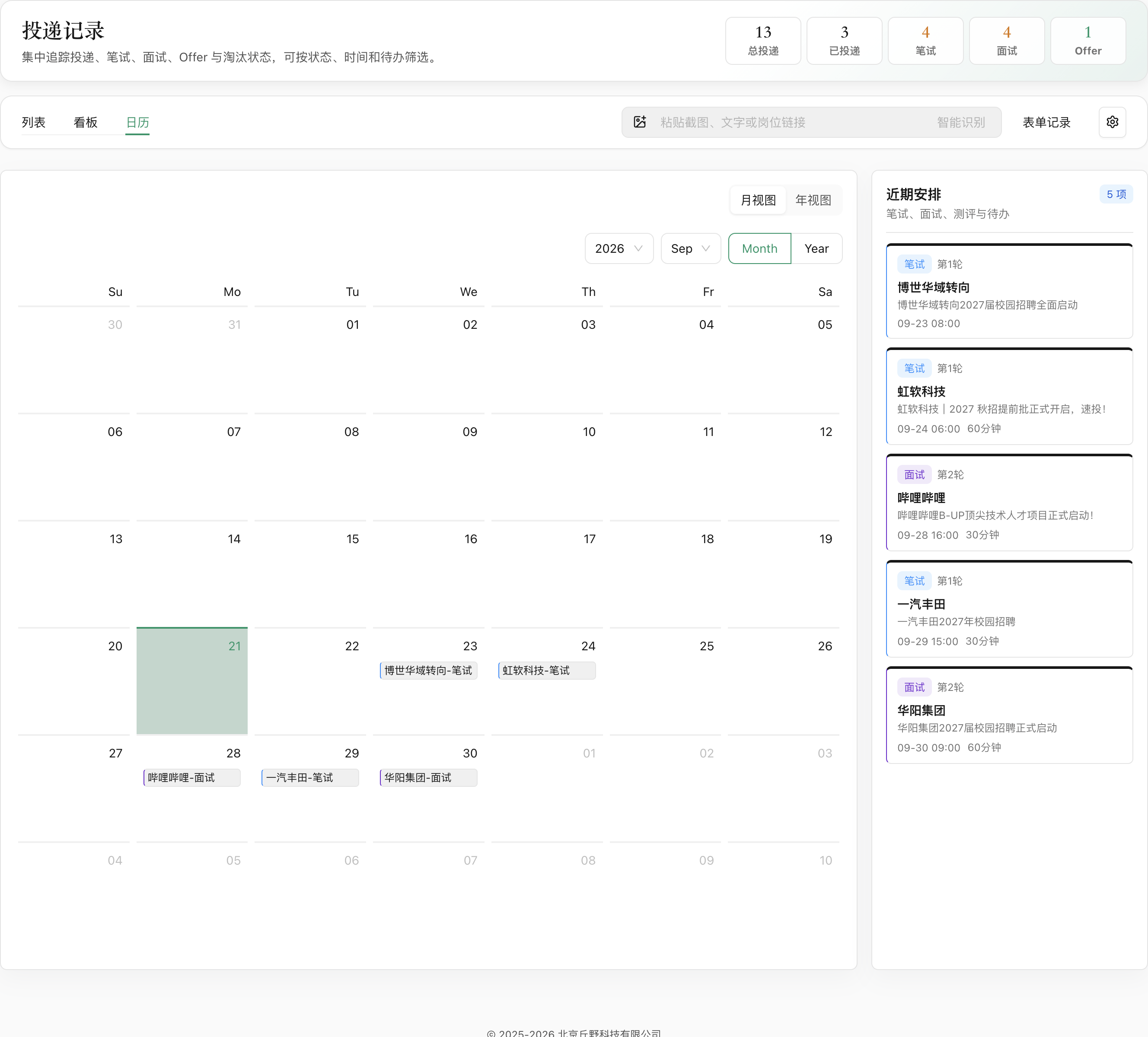Select the greyed August 31 cell
This screenshot has height=1037, width=1148.
tap(192, 359)
